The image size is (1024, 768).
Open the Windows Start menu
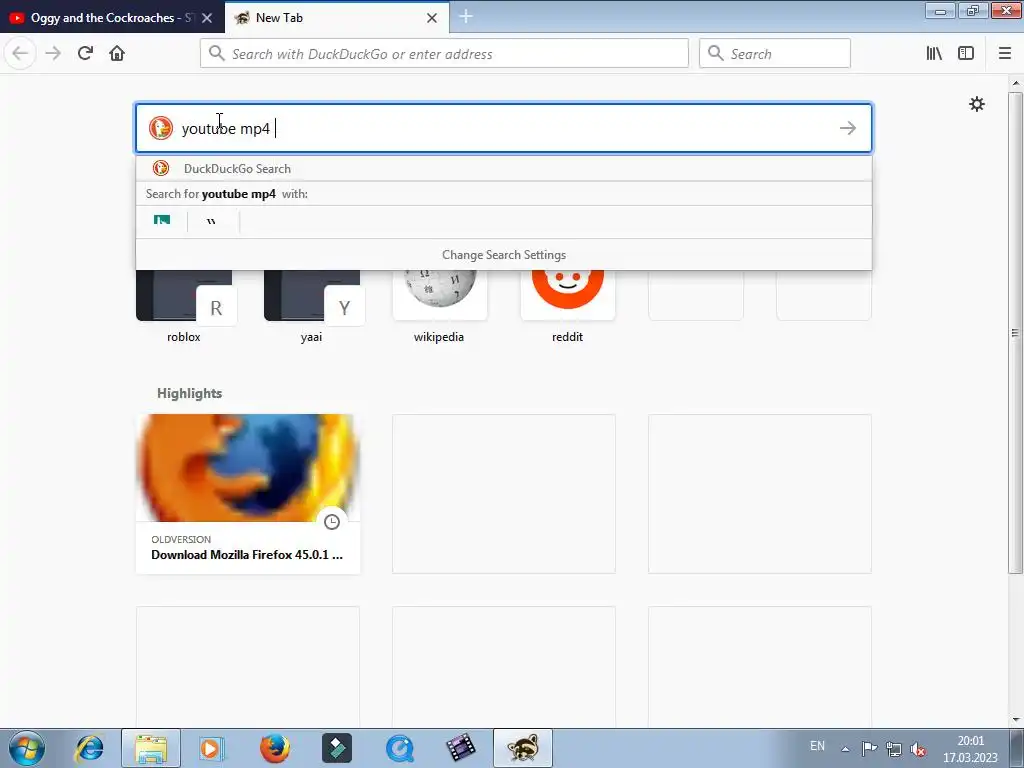(27, 748)
